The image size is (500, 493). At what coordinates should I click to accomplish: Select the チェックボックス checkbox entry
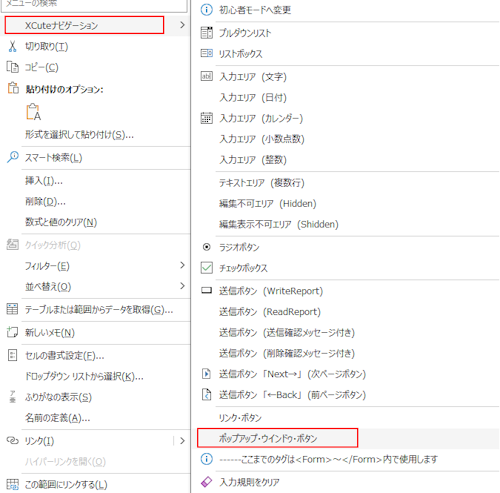[x=346, y=268]
